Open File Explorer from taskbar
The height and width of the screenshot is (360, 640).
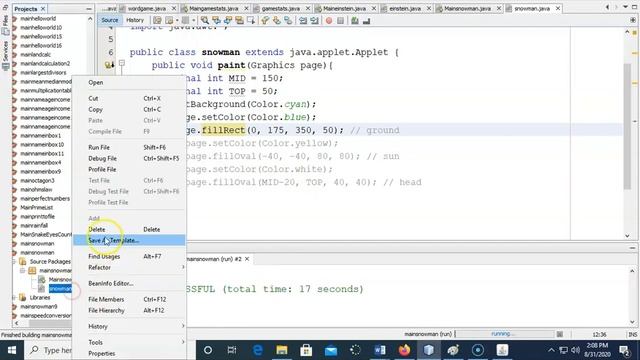click(x=282, y=350)
